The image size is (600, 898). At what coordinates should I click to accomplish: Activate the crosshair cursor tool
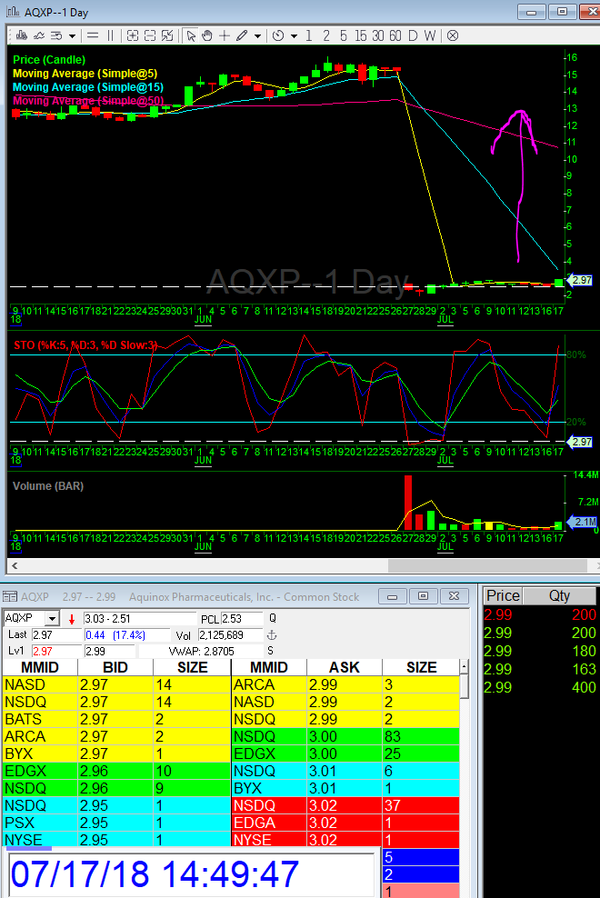[224, 35]
